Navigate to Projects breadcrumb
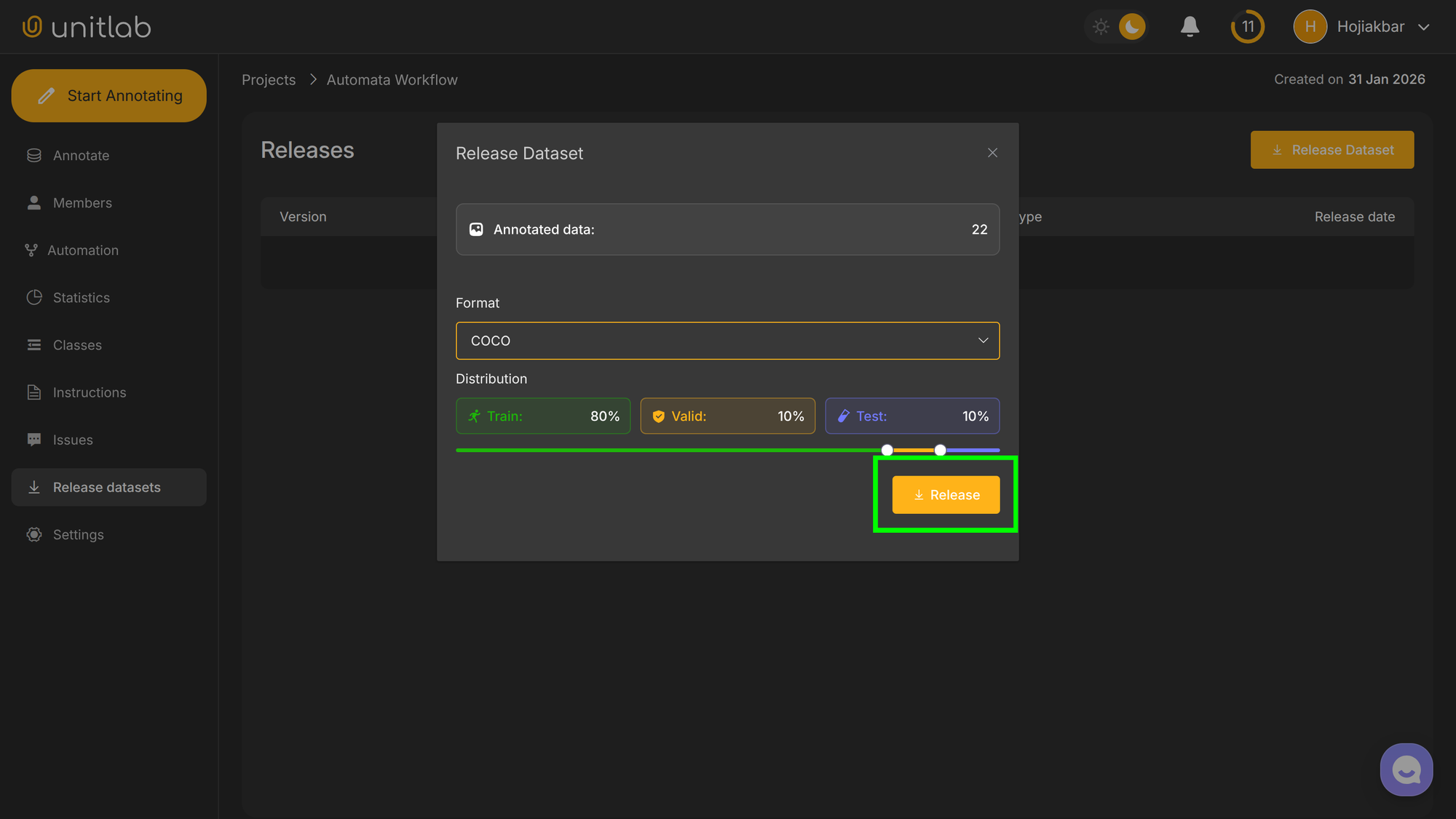Screen dimensions: 1456x819 pos(269,79)
